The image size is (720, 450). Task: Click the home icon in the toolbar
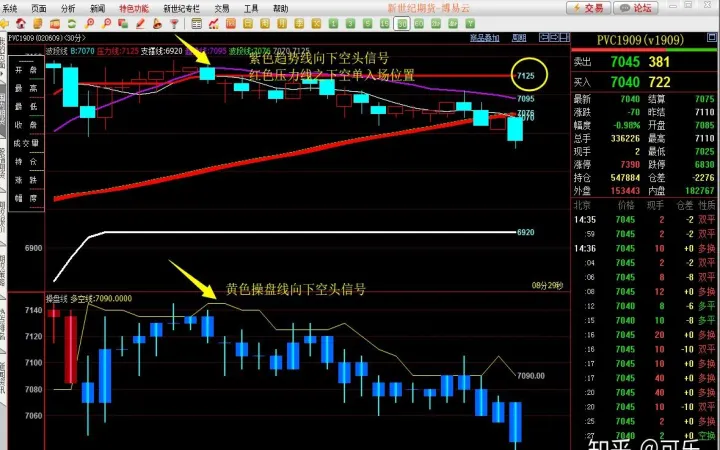pyautogui.click(x=21, y=23)
